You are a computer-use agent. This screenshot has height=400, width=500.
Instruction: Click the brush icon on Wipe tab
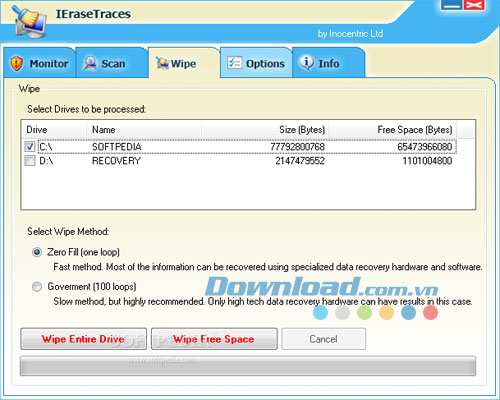pos(162,63)
